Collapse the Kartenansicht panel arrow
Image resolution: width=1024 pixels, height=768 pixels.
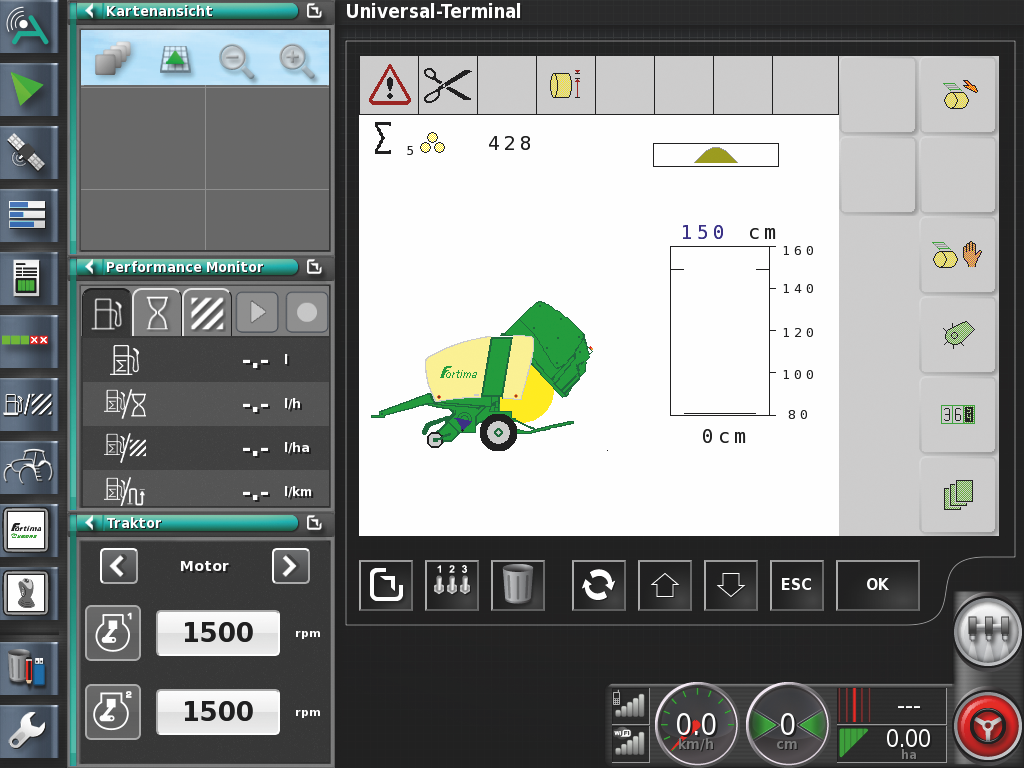[x=91, y=11]
